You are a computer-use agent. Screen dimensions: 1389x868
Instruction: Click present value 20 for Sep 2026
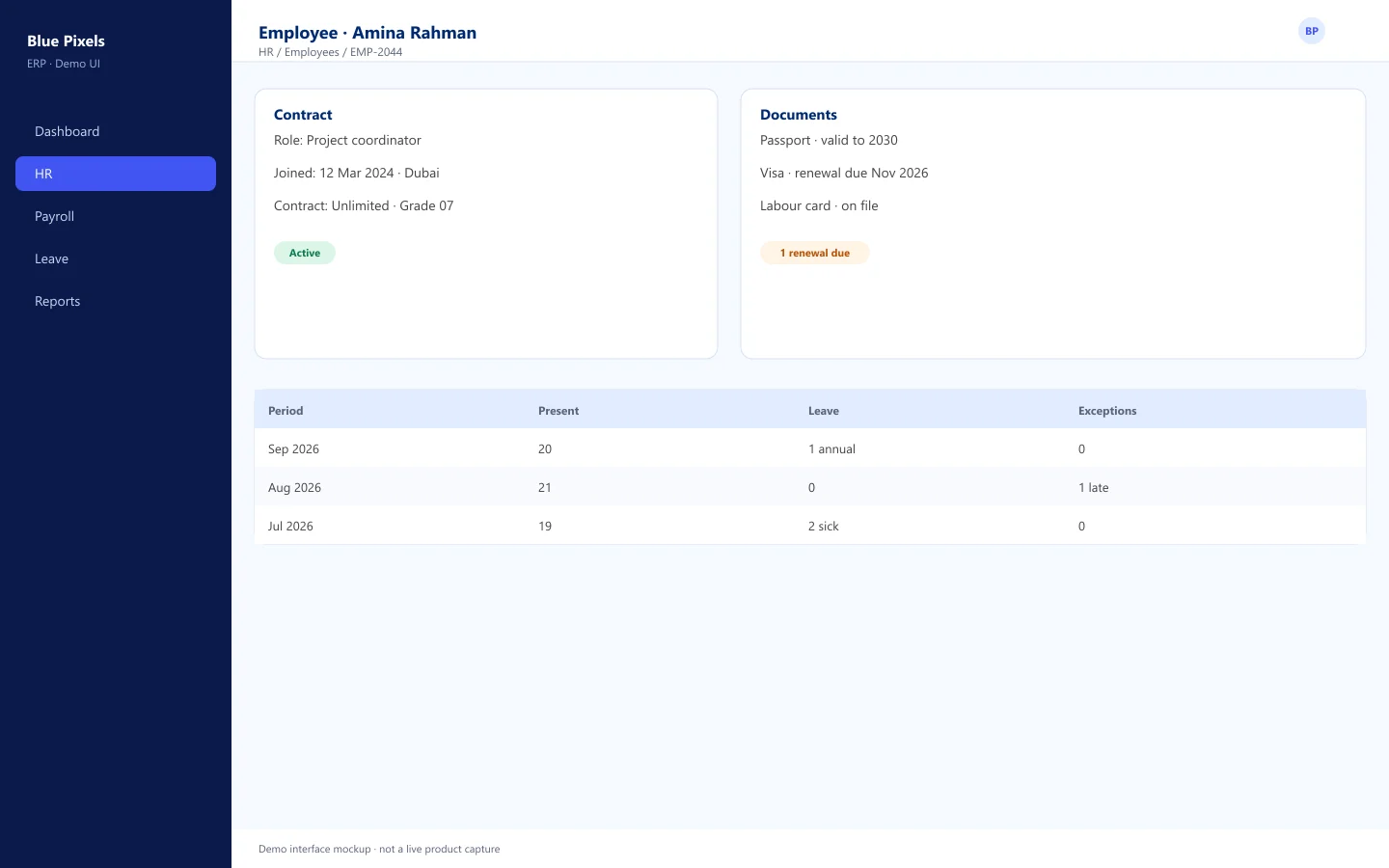tap(545, 449)
